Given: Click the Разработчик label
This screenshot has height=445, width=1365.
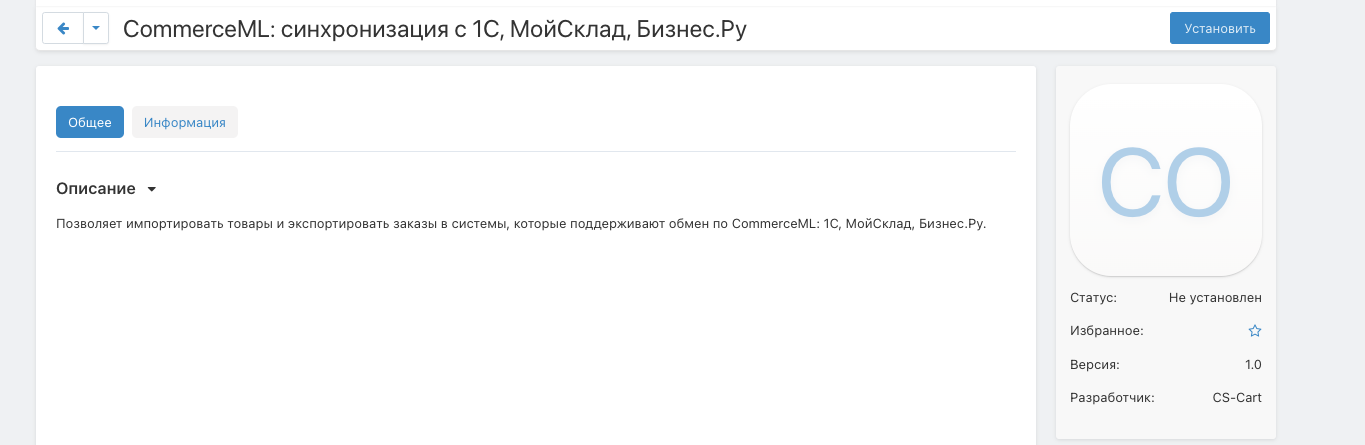Looking at the screenshot, I should (x=1112, y=398).
